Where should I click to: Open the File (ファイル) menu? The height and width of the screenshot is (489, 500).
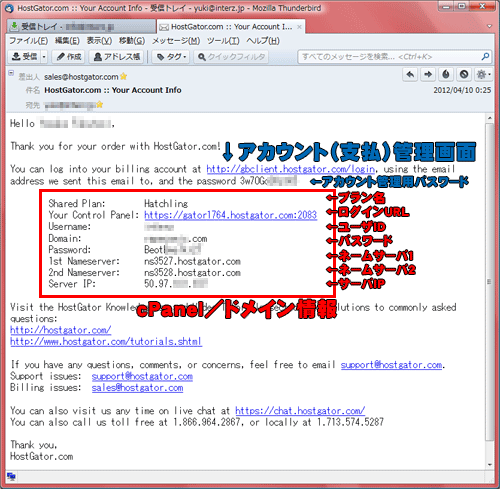coord(28,41)
